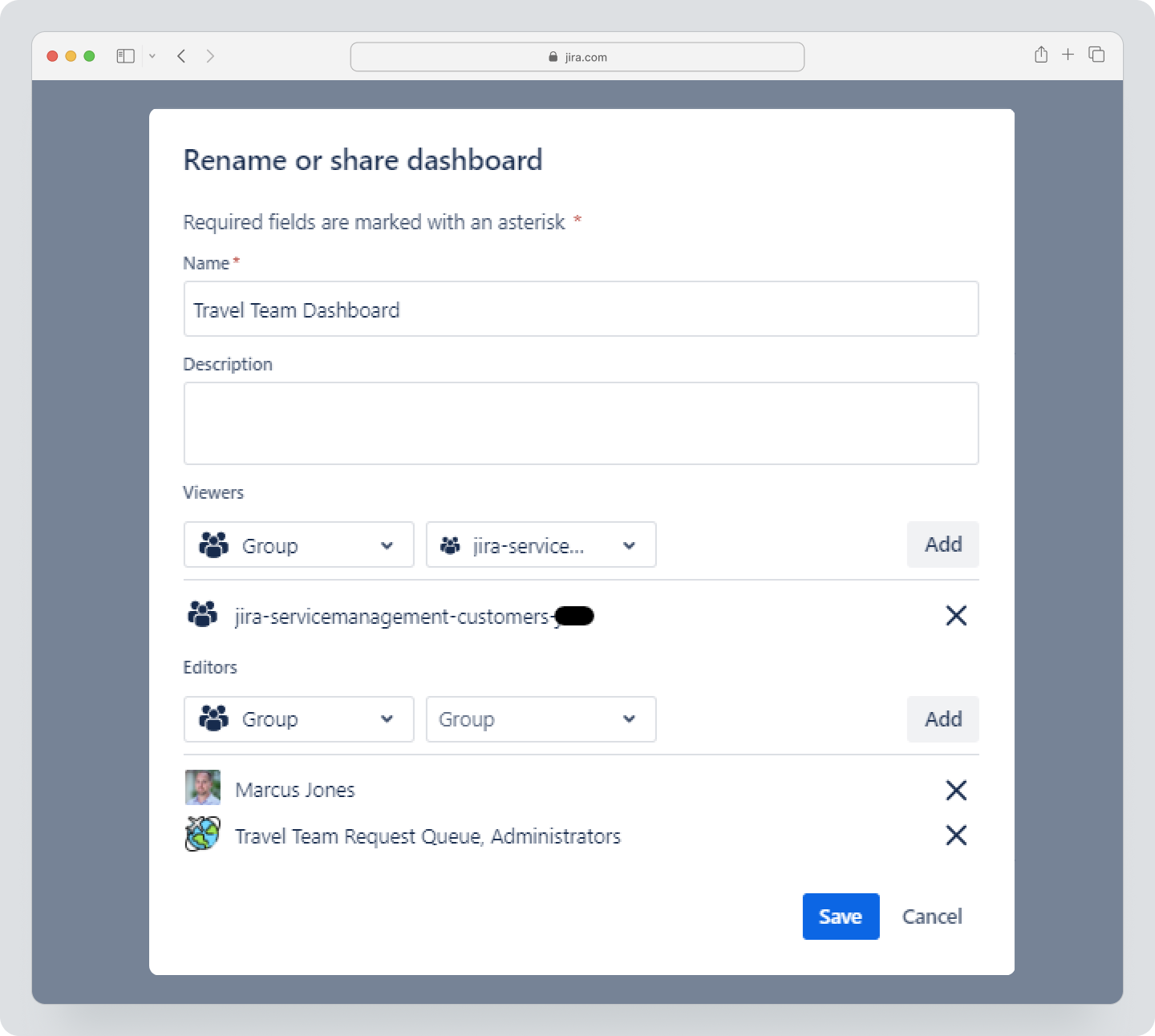Screen dimensions: 1155x1036
Task: Click inside the Description text area
Action: pyautogui.click(x=581, y=423)
